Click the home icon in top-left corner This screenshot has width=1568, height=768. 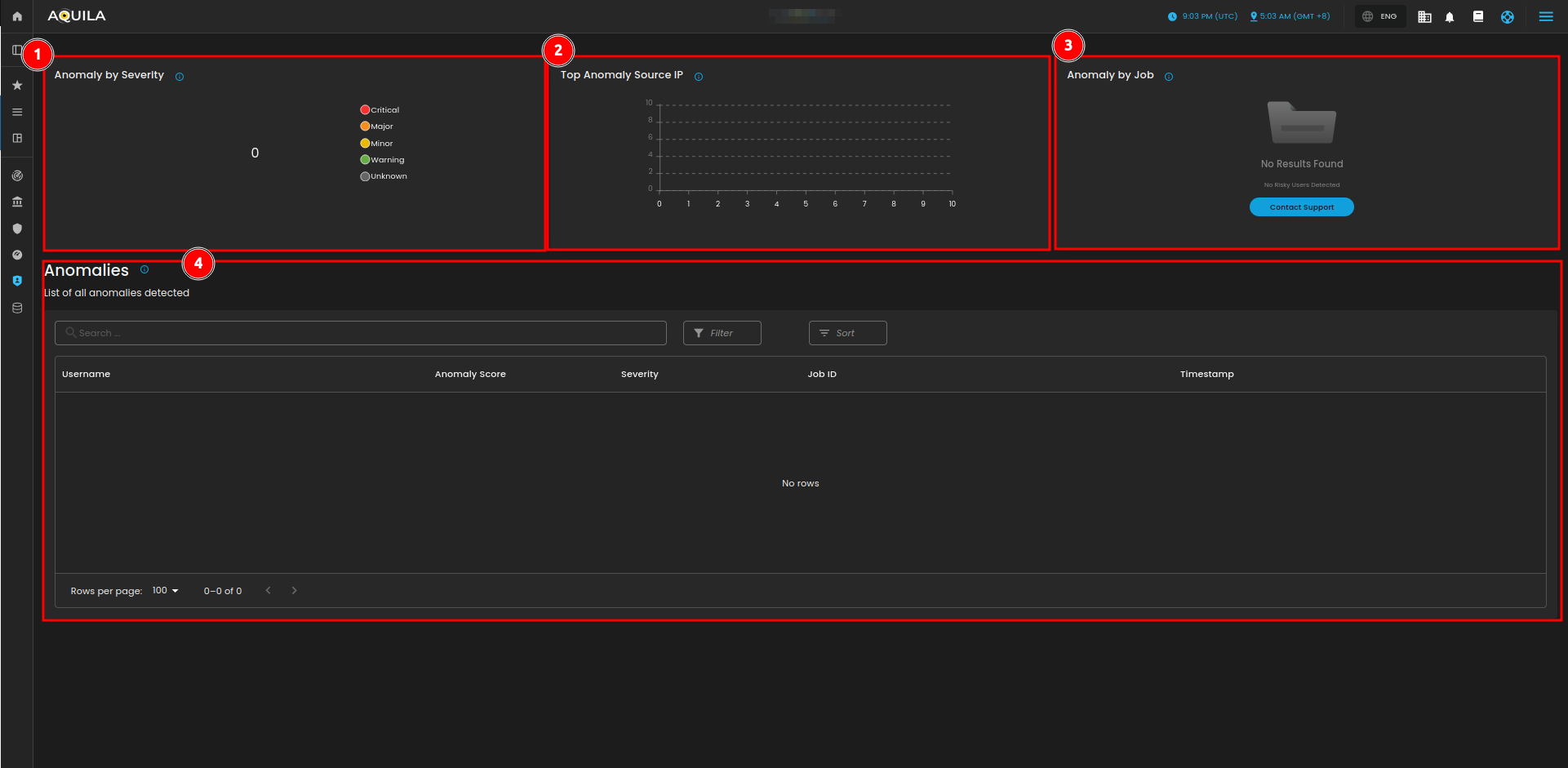click(17, 16)
